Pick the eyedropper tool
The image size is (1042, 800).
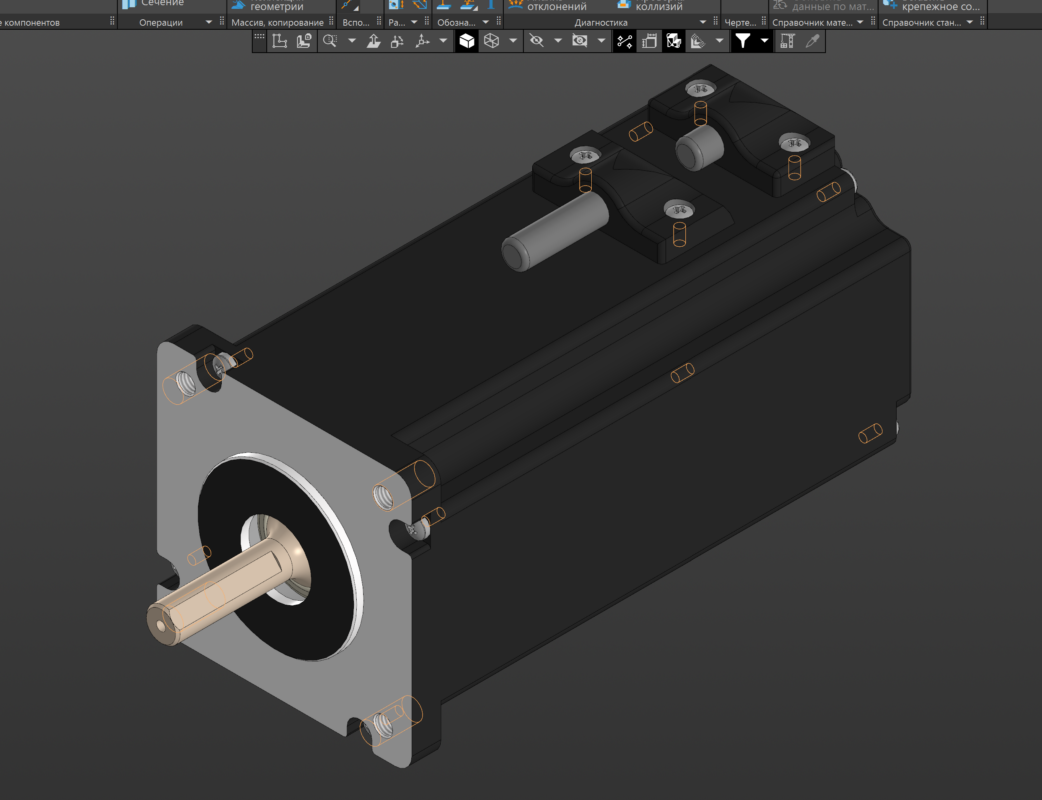[x=813, y=41]
